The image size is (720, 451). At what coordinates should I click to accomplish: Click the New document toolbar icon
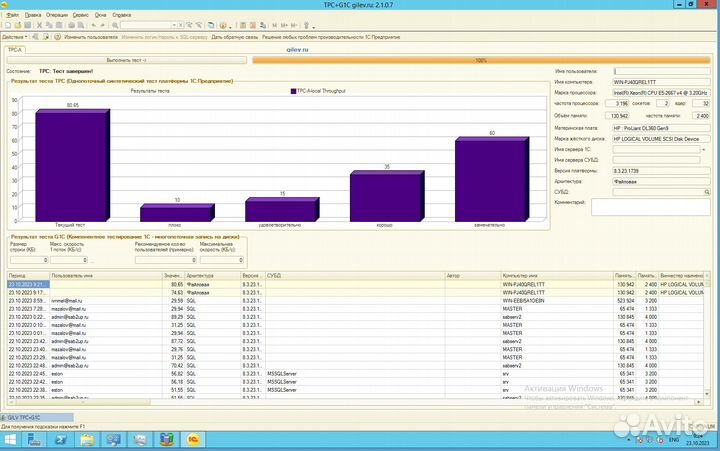point(8,25)
